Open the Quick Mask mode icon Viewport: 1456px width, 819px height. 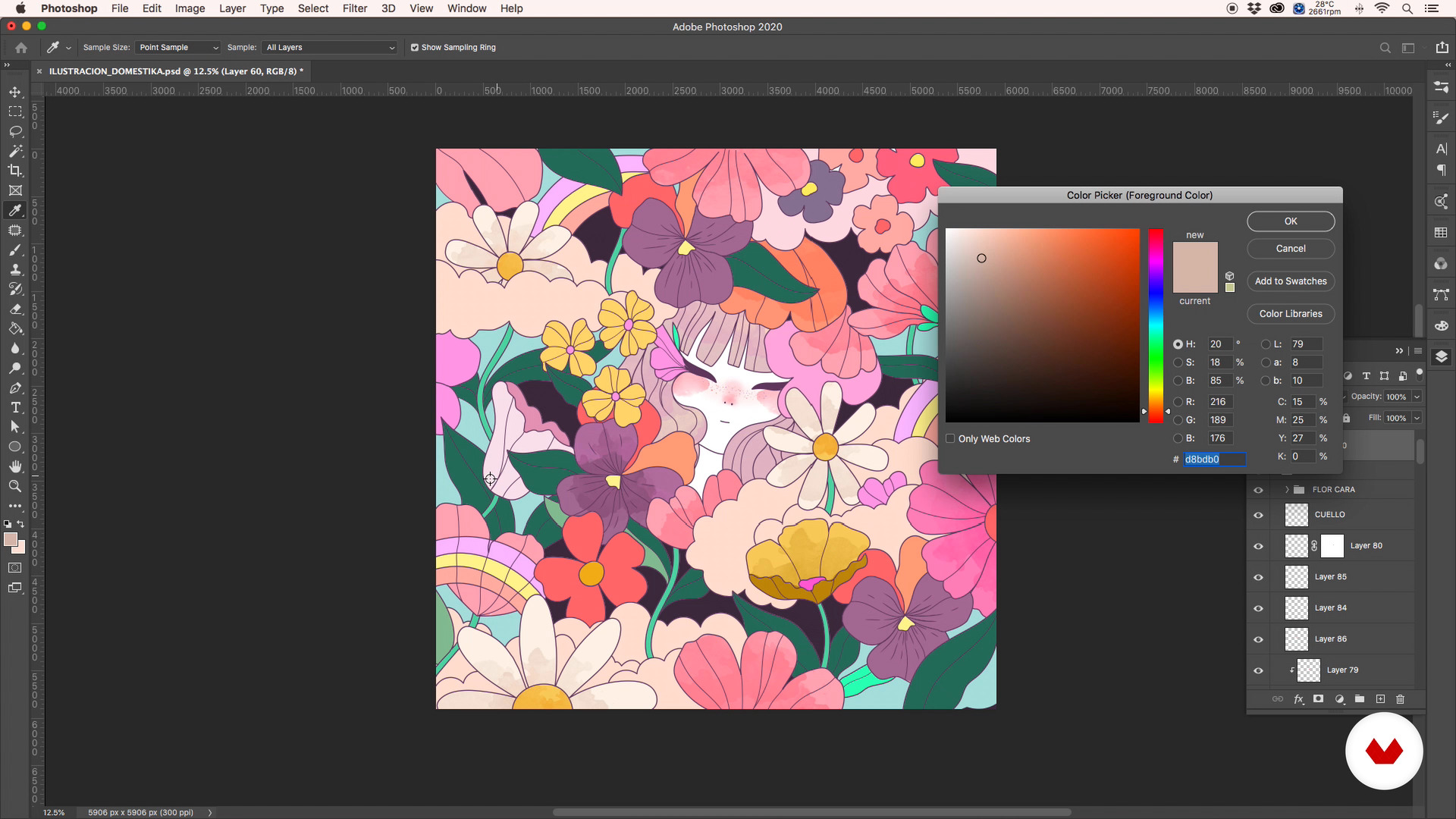click(x=15, y=568)
